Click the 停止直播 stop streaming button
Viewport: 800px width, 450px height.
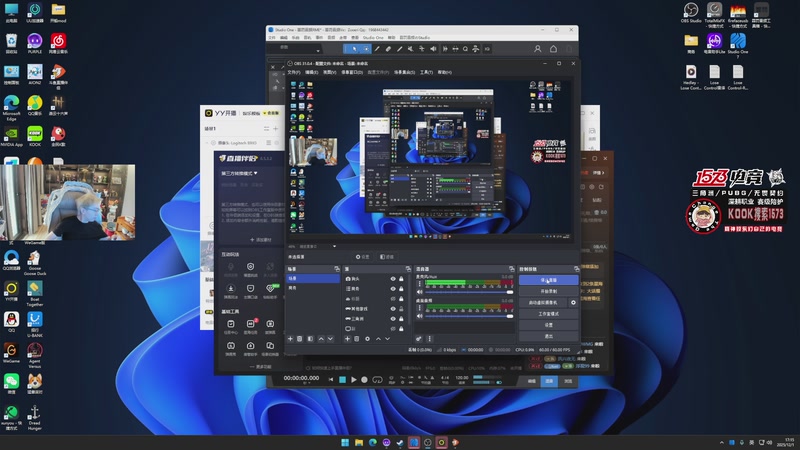(548, 280)
